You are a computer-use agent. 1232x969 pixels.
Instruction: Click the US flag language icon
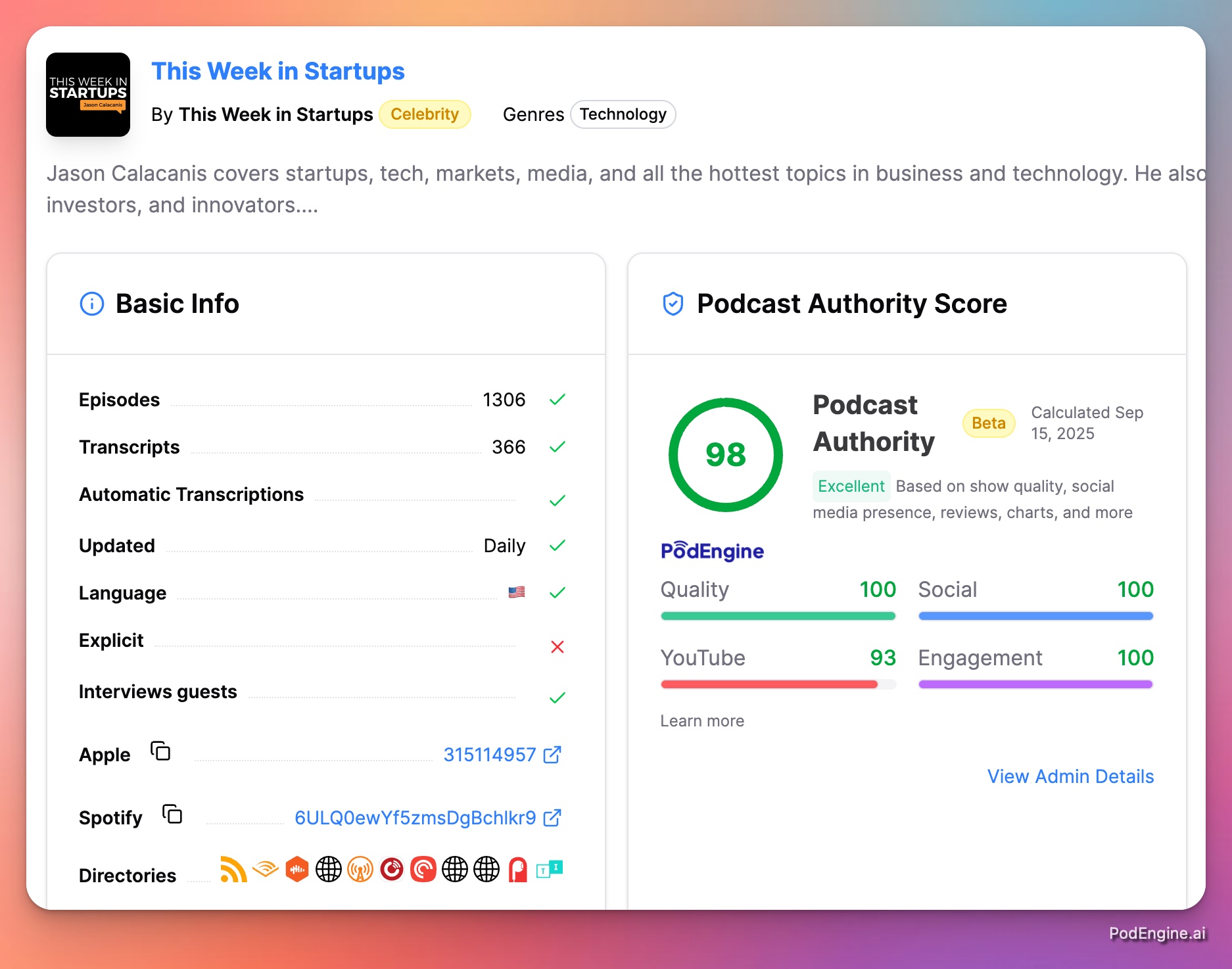point(517,592)
